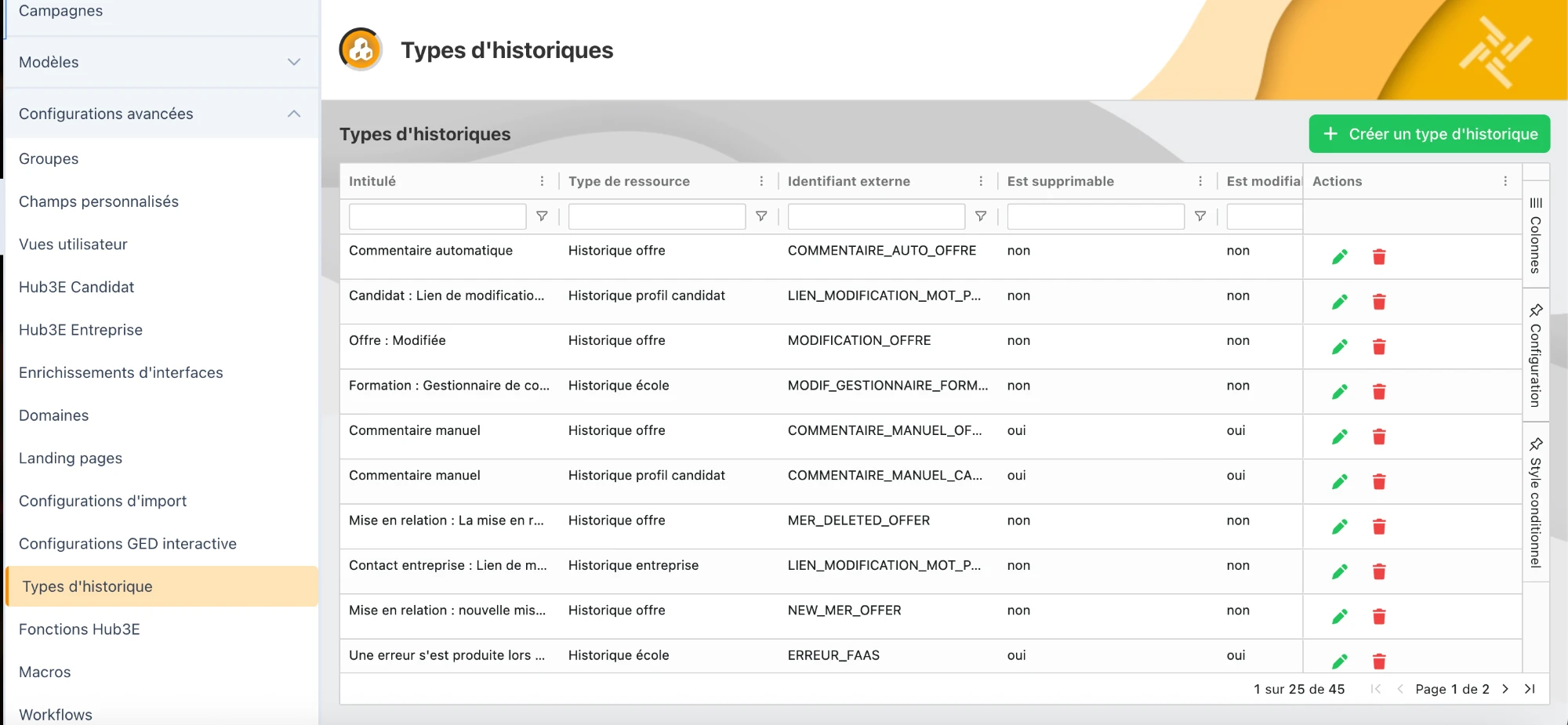1568x725 pixels.
Task: Open Est supprimable column menu
Action: tap(1200, 181)
